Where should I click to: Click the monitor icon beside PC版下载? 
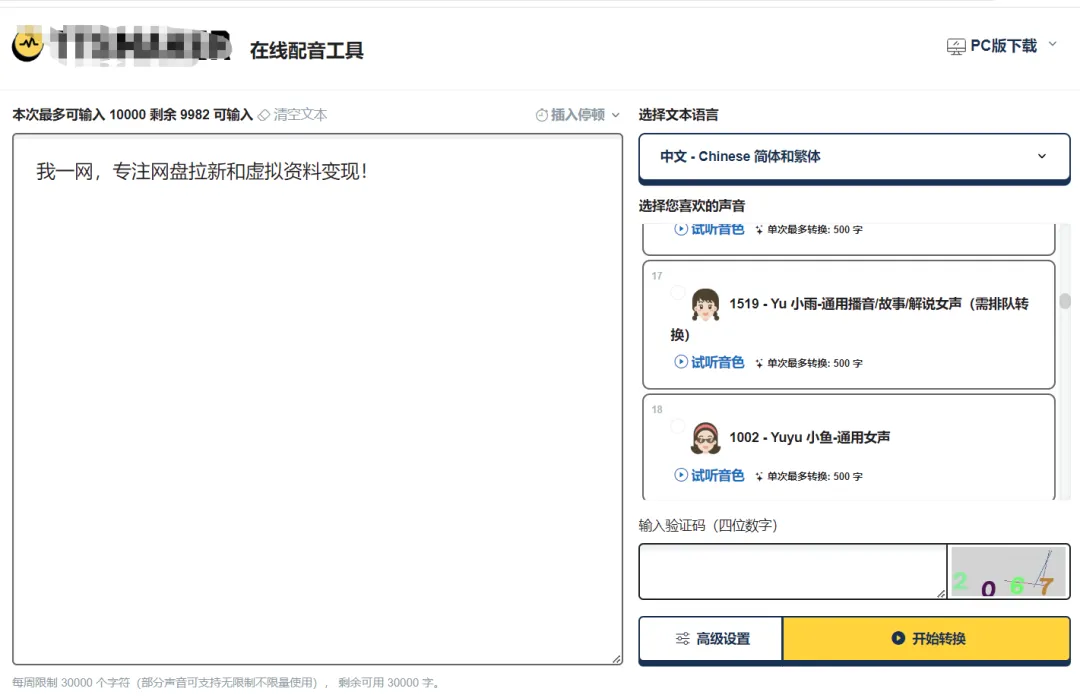[955, 44]
